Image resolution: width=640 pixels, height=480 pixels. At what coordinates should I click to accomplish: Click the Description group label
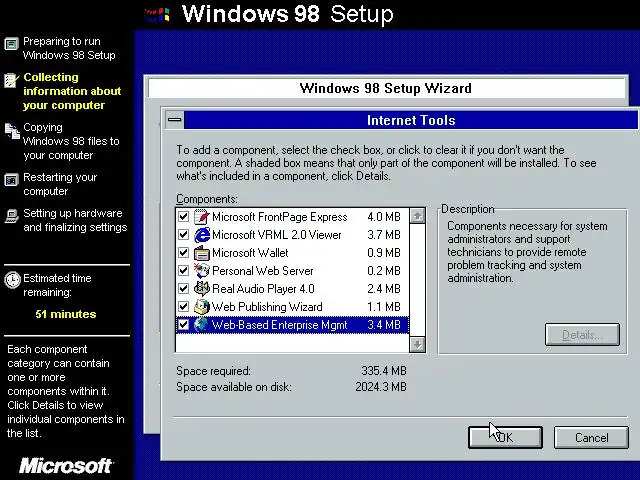coord(468,209)
